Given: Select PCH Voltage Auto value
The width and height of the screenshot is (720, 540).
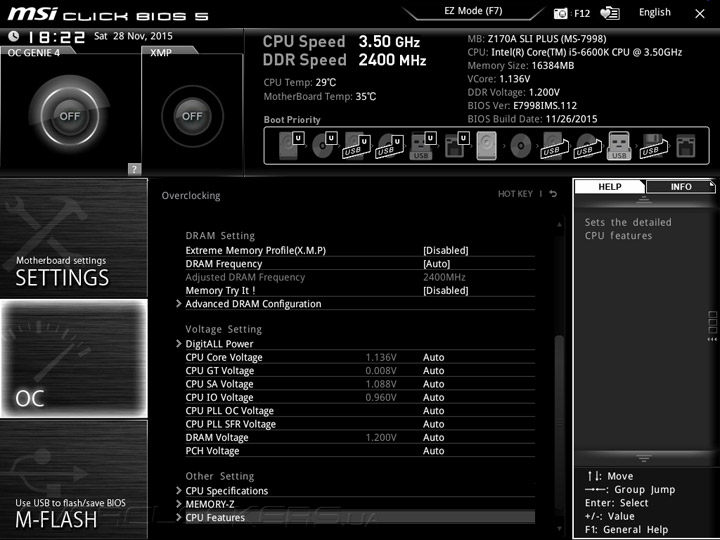Looking at the screenshot, I should click(433, 451).
